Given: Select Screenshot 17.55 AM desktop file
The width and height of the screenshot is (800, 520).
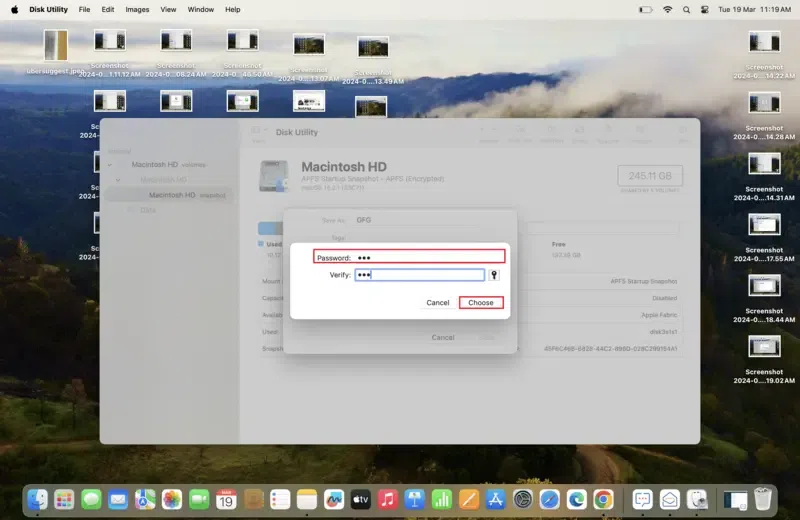Looking at the screenshot, I should (764, 238).
